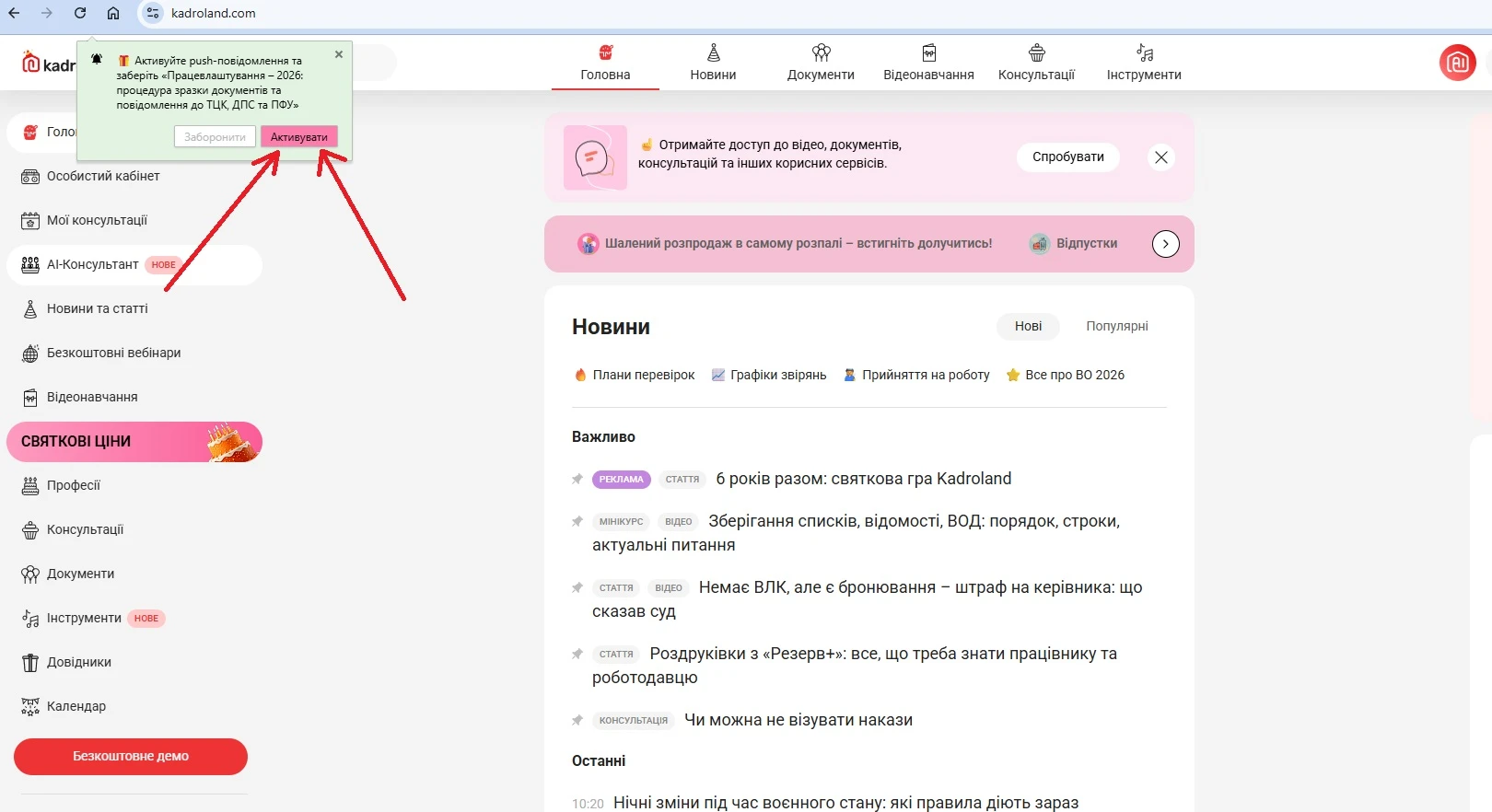The image size is (1492, 812).
Task: Open the СВЯТКОВІ ЦІНИ gradient banner
Action: (x=134, y=442)
